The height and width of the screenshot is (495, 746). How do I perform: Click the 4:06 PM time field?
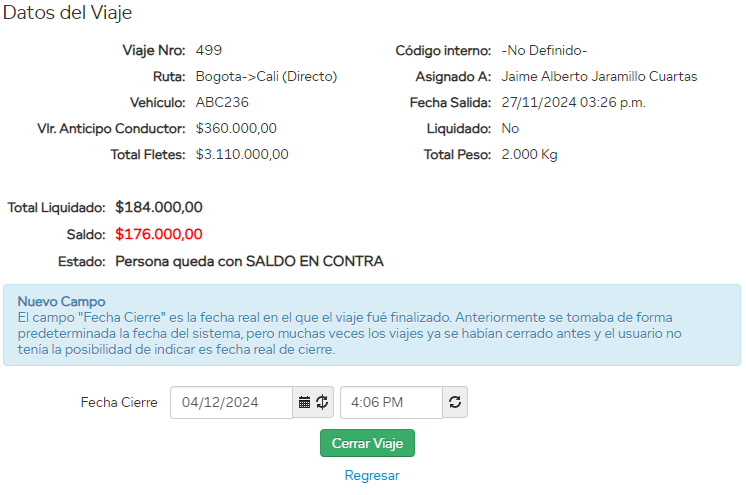(390, 402)
